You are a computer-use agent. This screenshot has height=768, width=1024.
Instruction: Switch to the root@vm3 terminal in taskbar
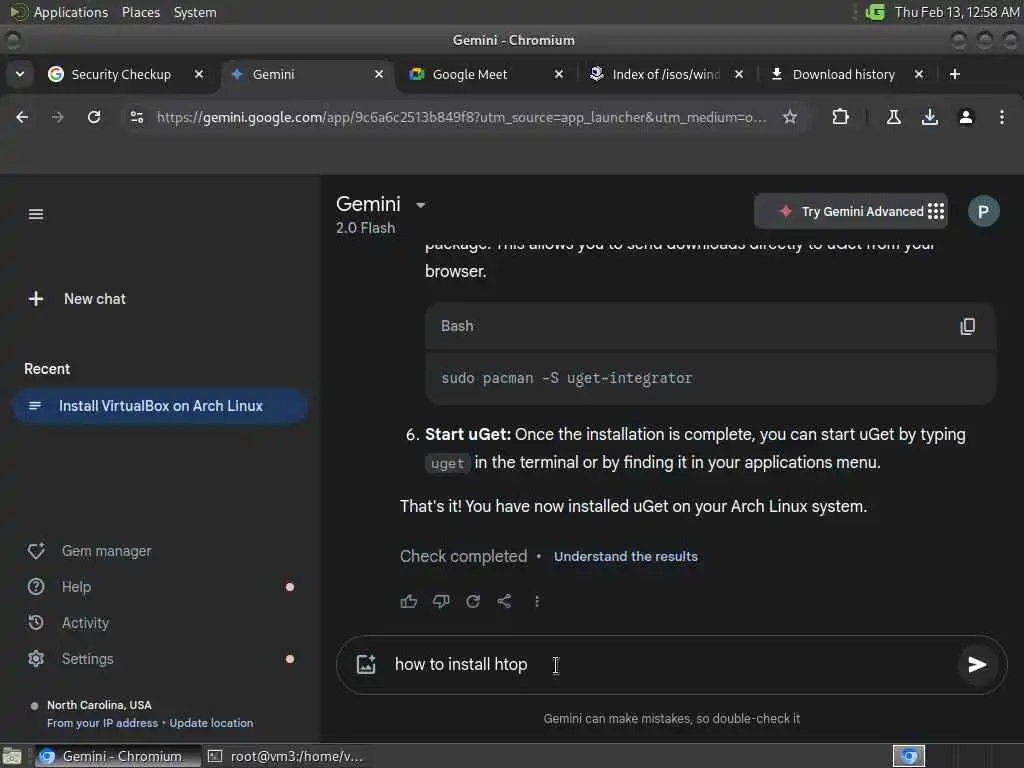click(x=285, y=756)
